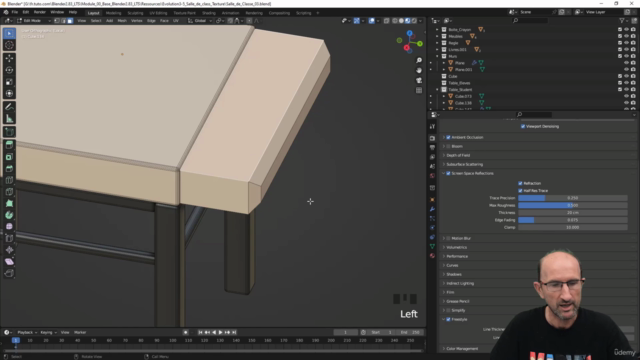Select the Edge Slide tool
The image size is (640, 360).
(x=9, y=238)
